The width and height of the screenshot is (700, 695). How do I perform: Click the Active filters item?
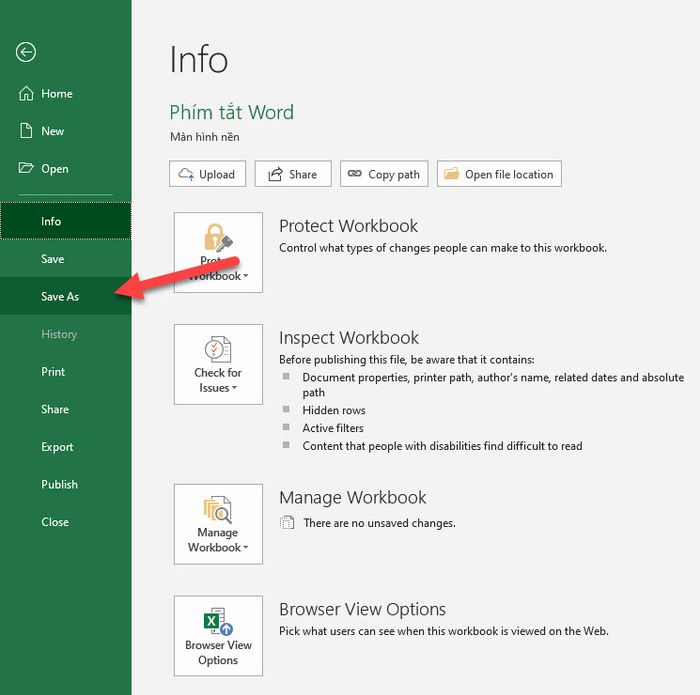click(333, 428)
